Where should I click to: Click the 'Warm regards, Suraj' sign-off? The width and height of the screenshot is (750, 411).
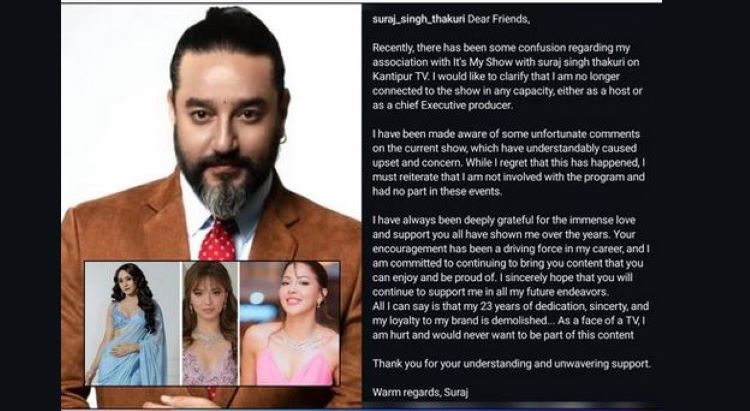[420, 392]
